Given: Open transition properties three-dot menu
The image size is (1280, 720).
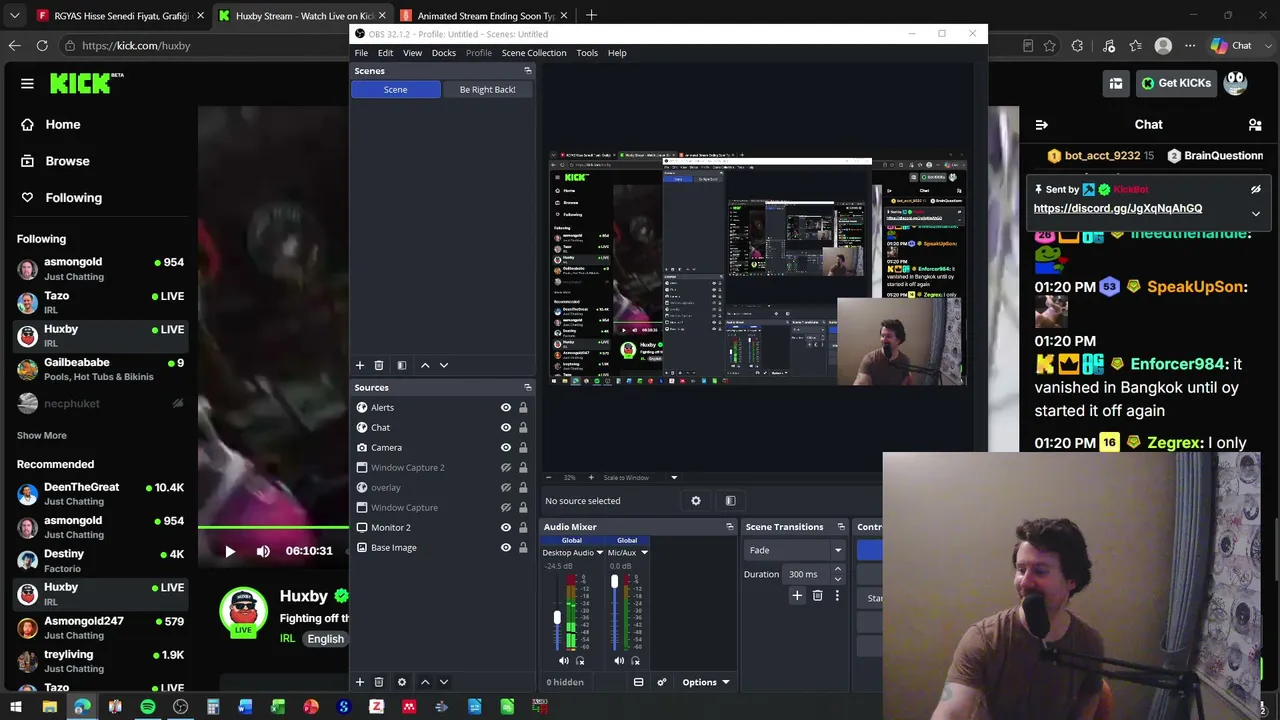Looking at the screenshot, I should pos(837,596).
